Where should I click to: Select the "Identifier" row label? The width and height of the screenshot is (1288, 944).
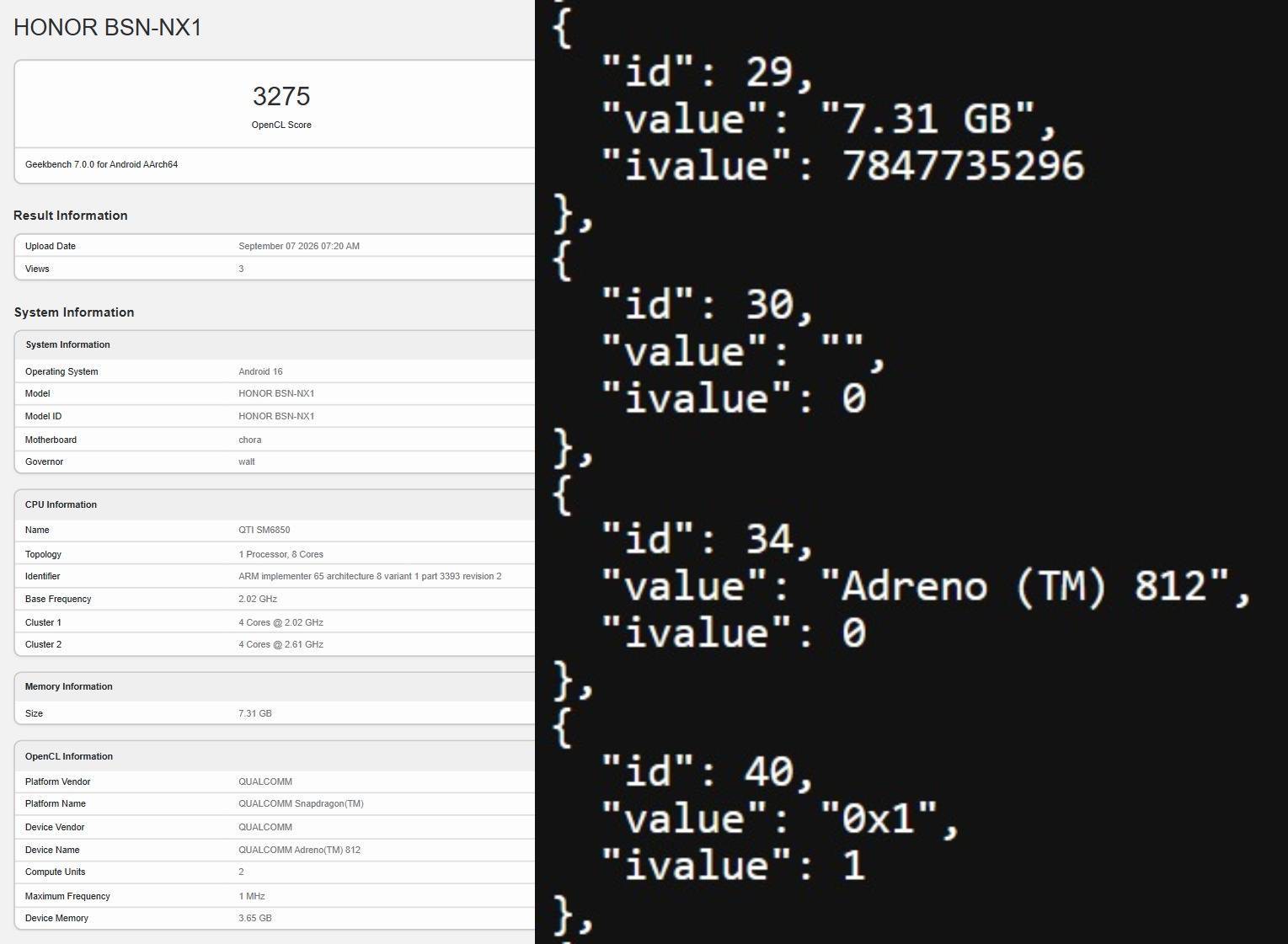click(42, 576)
